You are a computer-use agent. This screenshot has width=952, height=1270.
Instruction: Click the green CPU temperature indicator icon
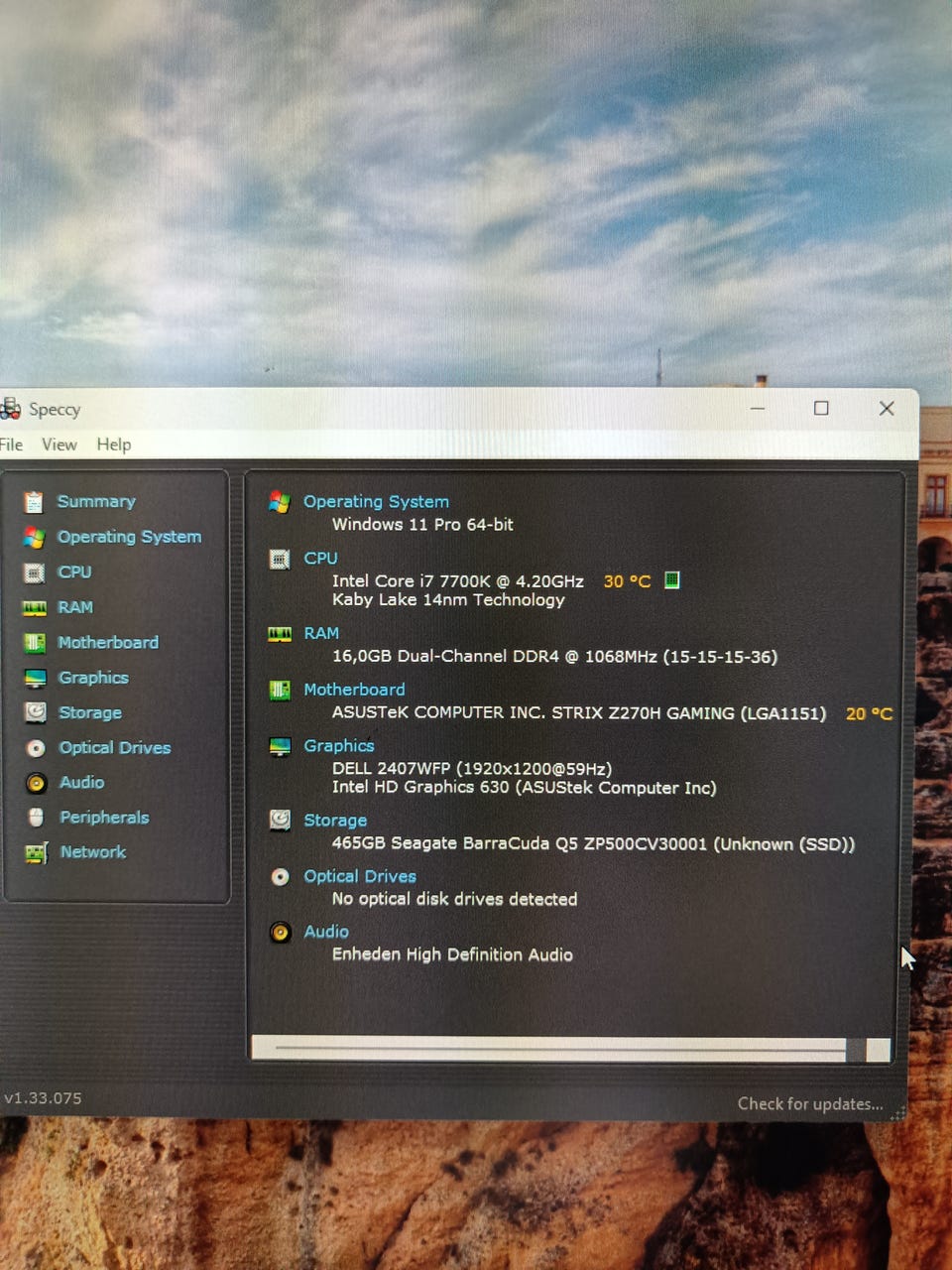671,580
